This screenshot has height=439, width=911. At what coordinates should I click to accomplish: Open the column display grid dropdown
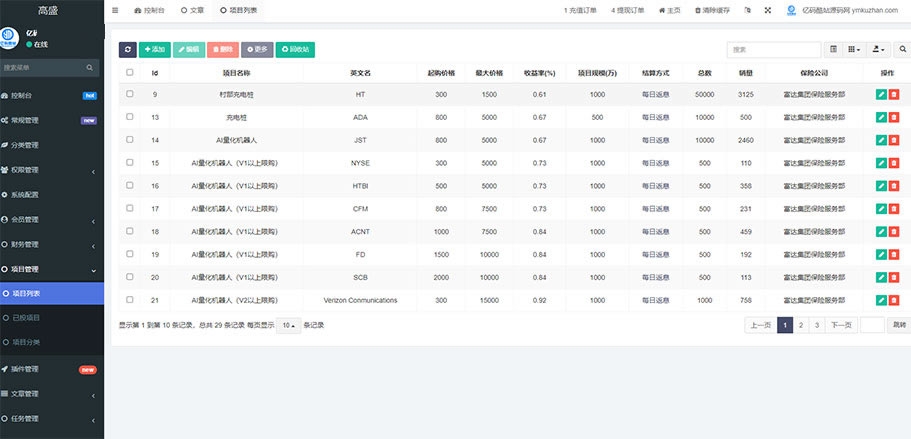854,48
